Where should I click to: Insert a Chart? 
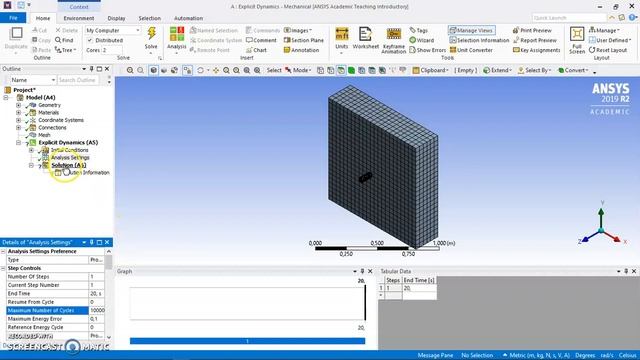[256, 50]
